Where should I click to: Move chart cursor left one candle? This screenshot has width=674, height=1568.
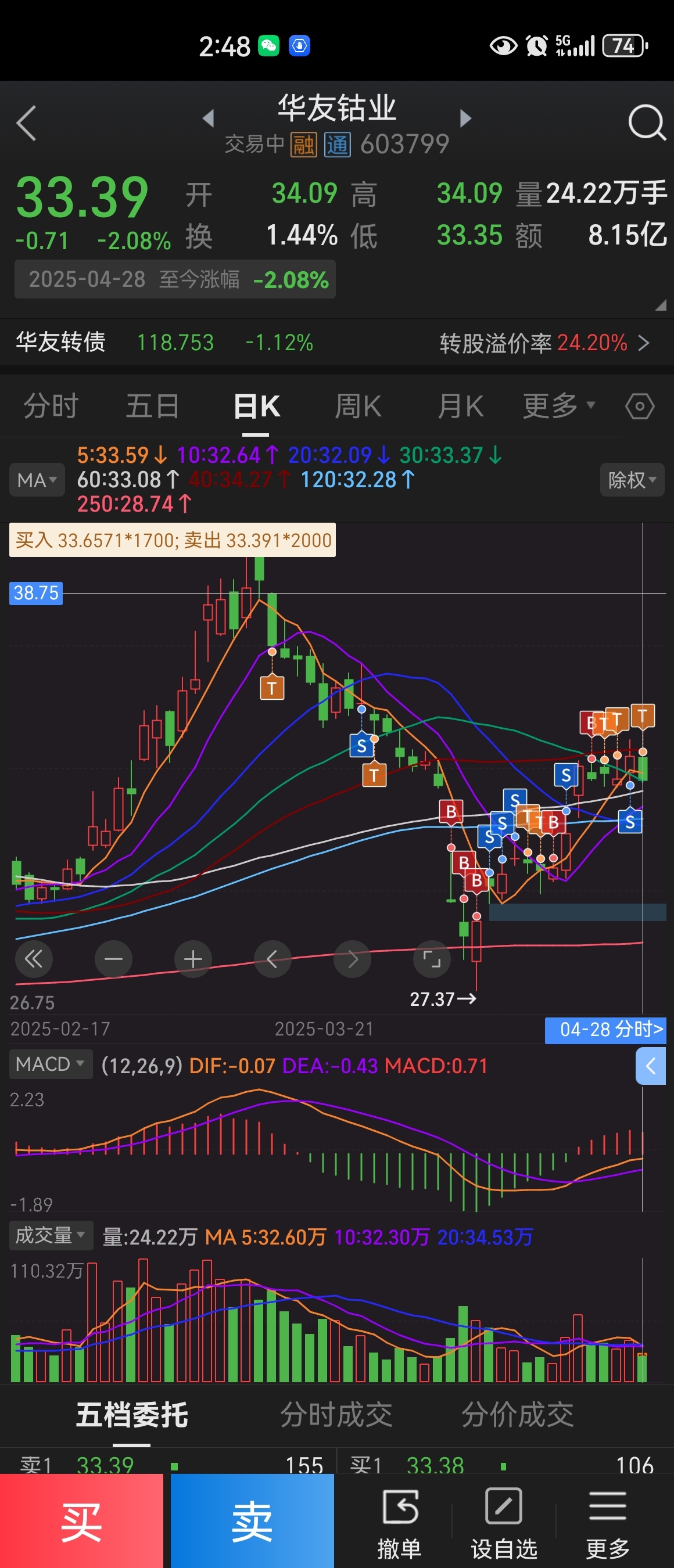pos(272,959)
